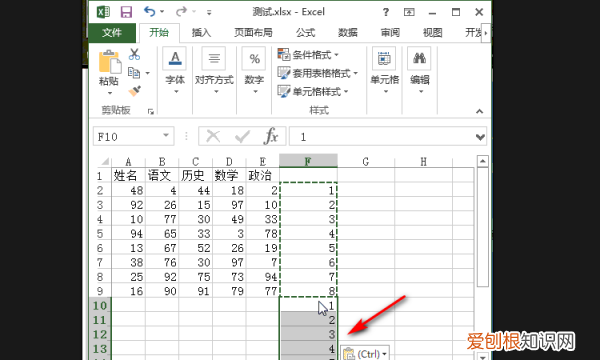This screenshot has width=600, height=360.
Task: Click cell D1 containing 数学
Action: [x=229, y=176]
